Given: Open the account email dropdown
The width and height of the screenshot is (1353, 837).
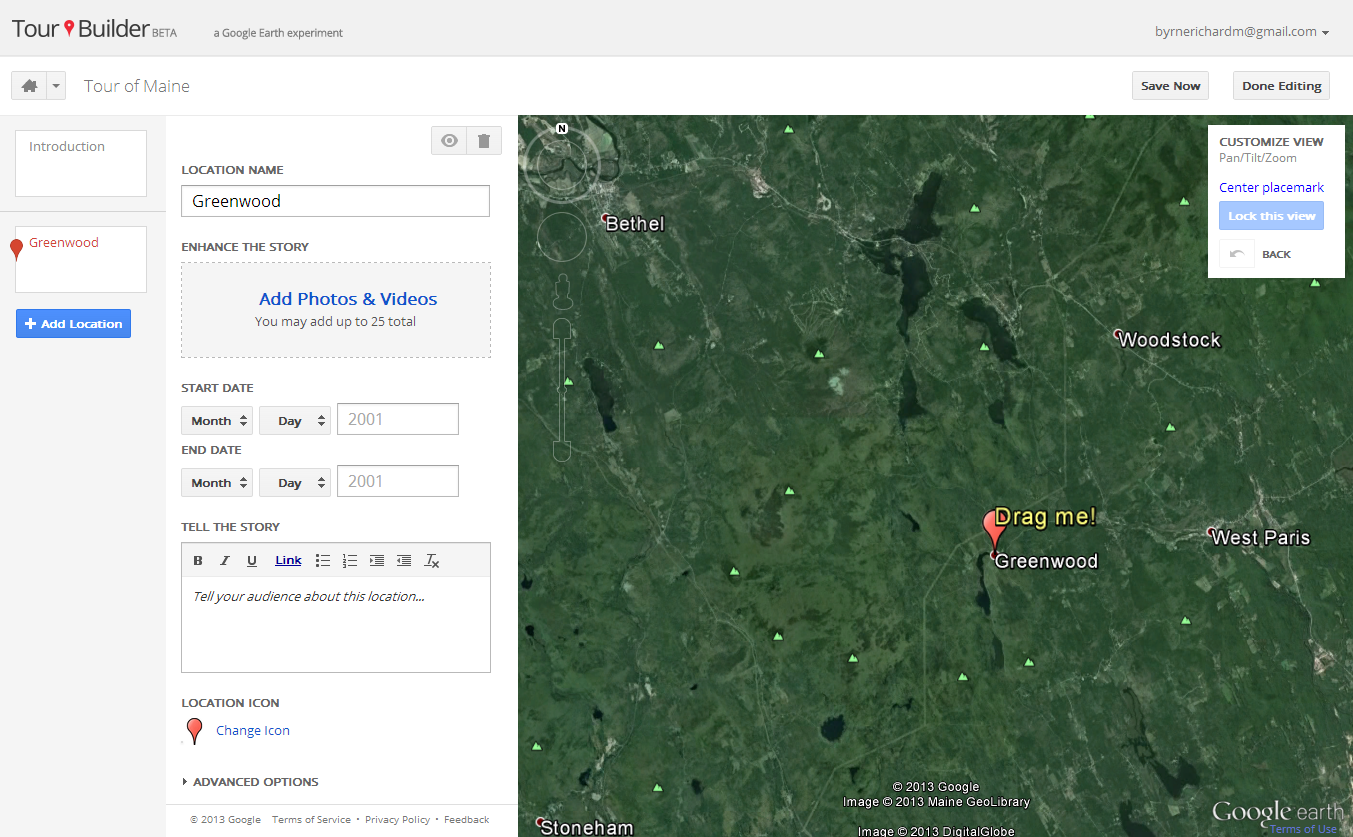Looking at the screenshot, I should pos(1242,32).
